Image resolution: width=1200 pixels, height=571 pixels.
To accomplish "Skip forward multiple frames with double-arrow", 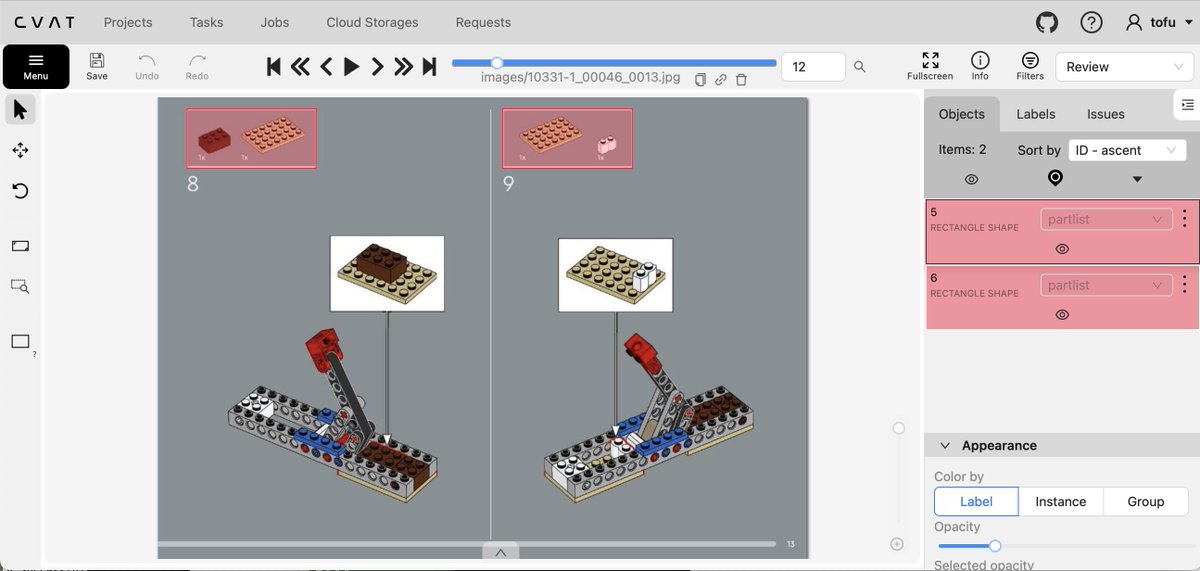I will point(403,67).
